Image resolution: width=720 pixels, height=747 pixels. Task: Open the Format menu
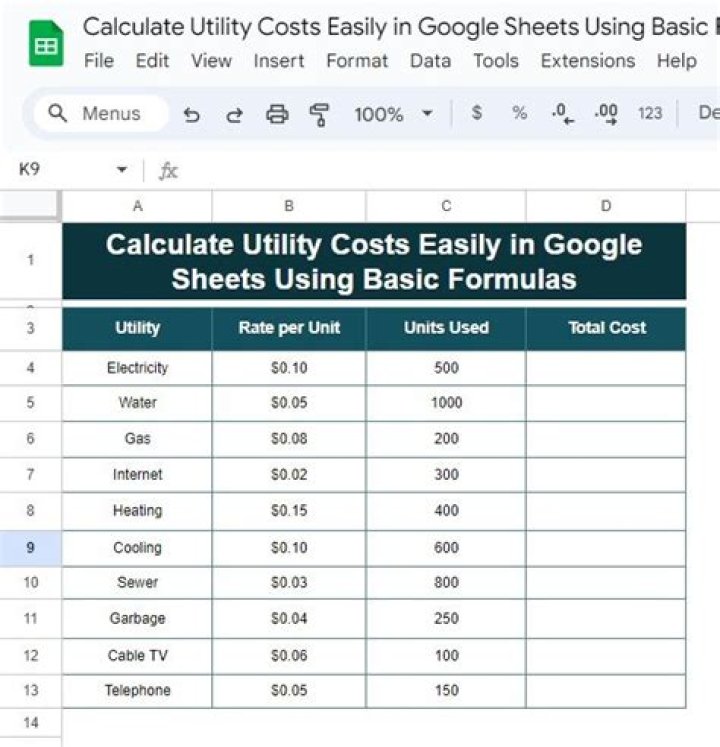point(357,61)
